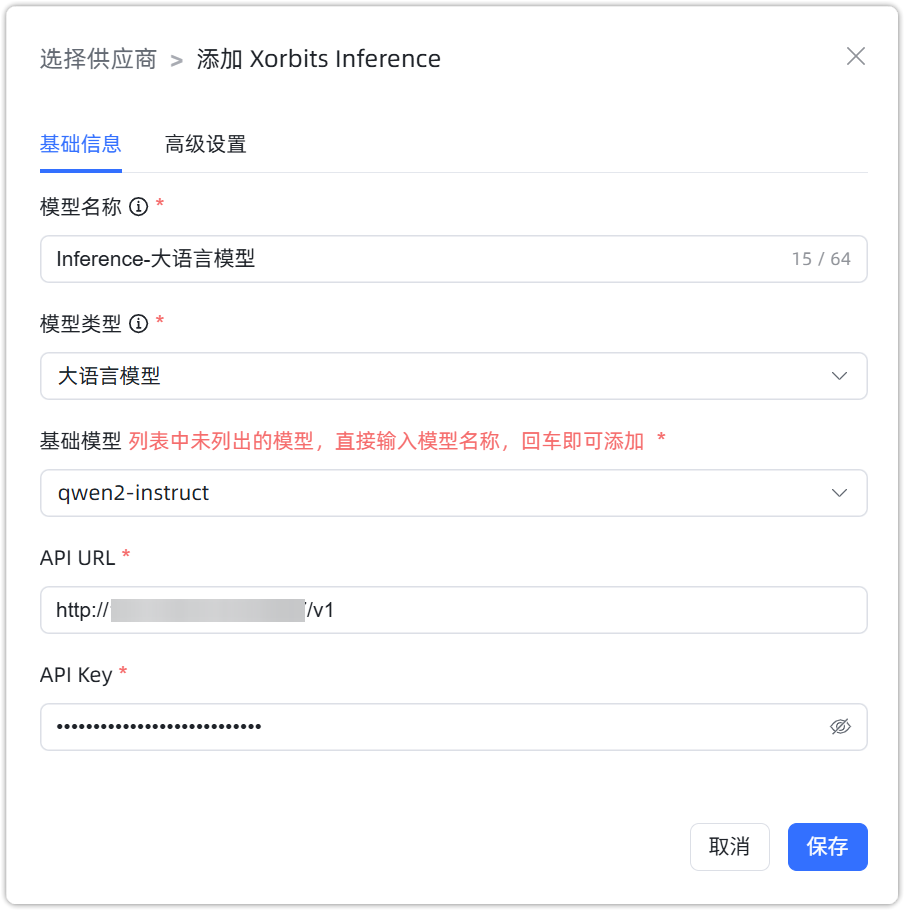Click the 大语言模型 selected value text
Screen dimensions: 904x910
(109, 376)
